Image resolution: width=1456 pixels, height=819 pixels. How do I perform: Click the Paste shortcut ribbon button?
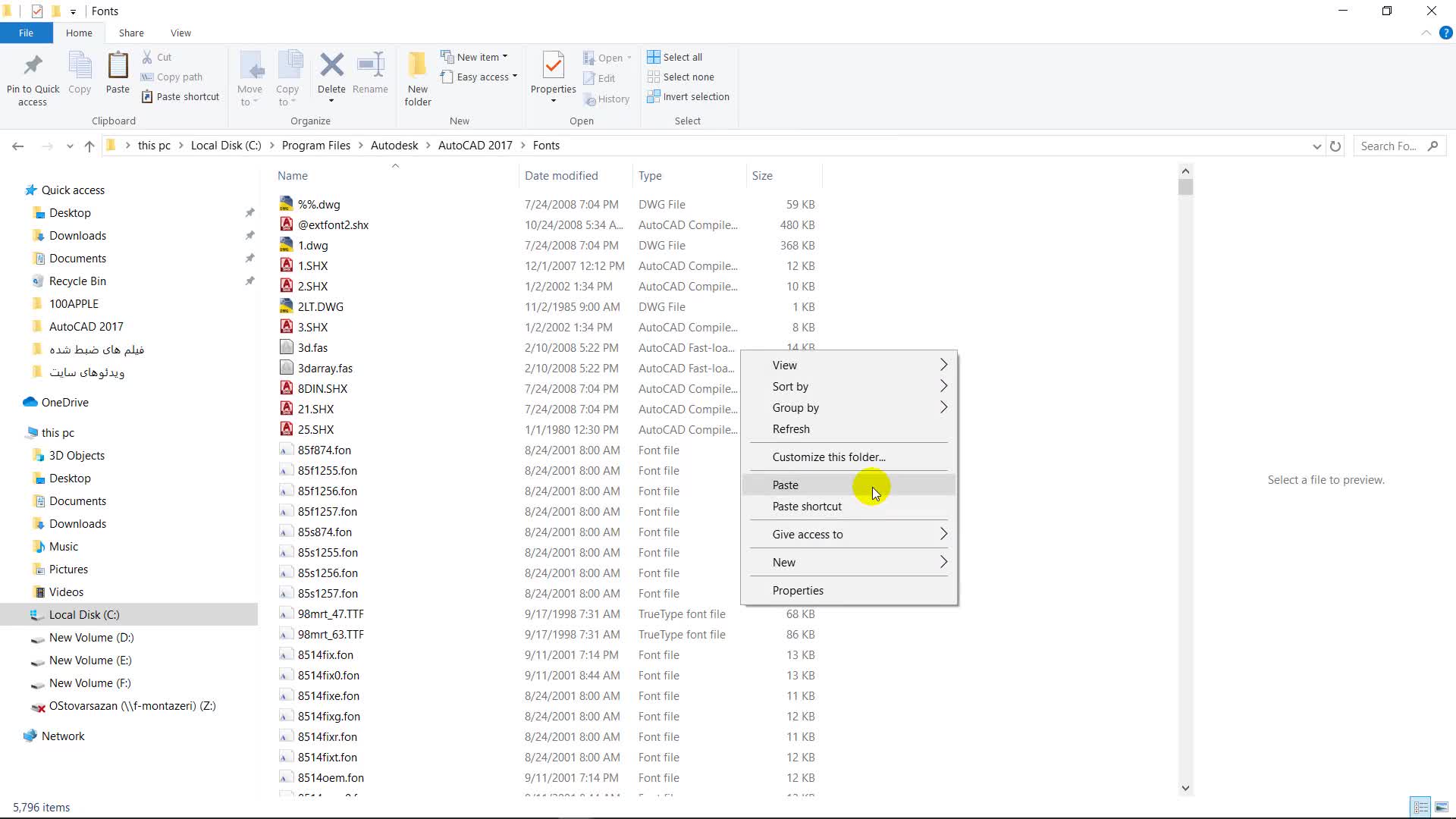(180, 96)
